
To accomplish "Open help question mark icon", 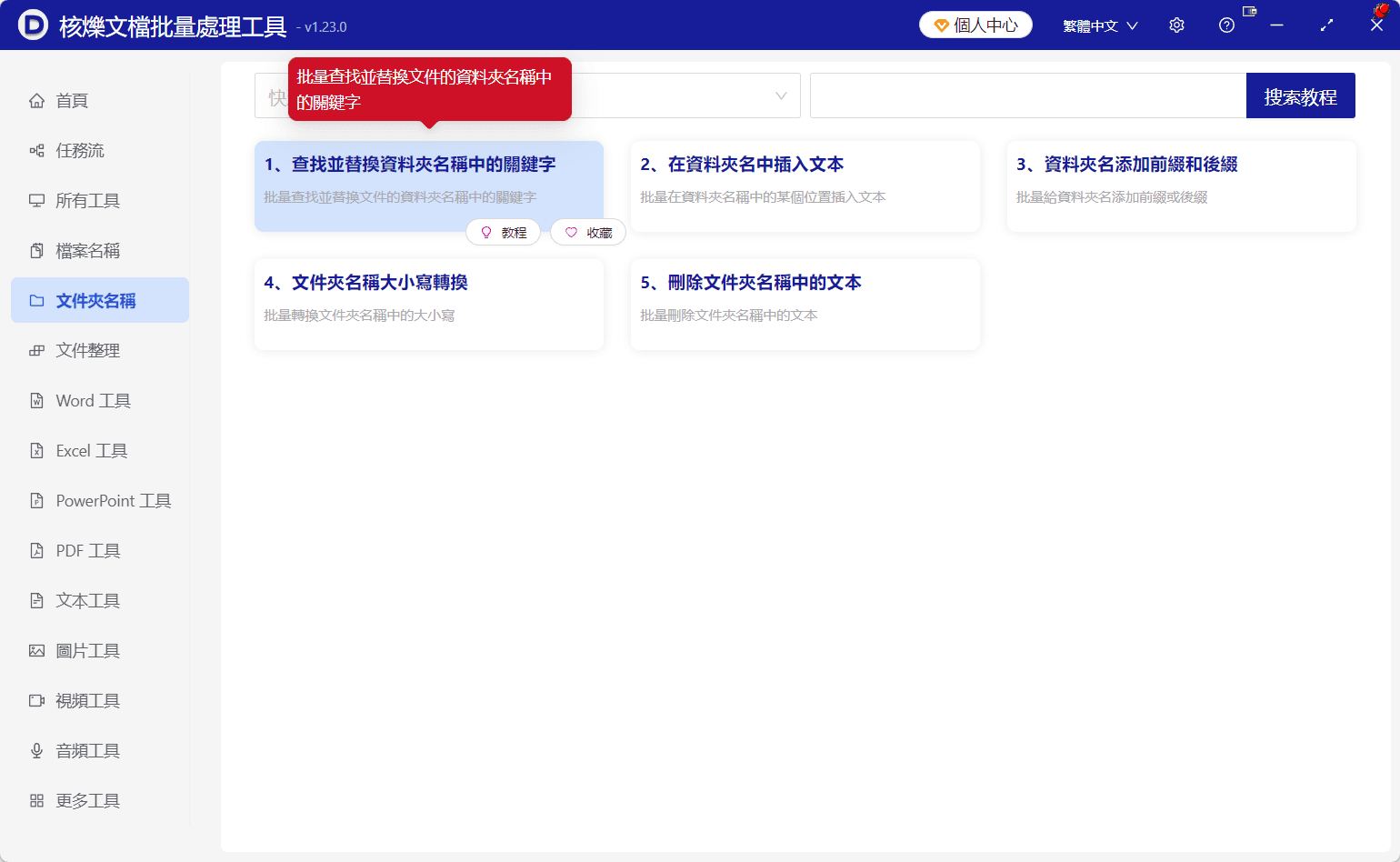I will click(x=1226, y=25).
